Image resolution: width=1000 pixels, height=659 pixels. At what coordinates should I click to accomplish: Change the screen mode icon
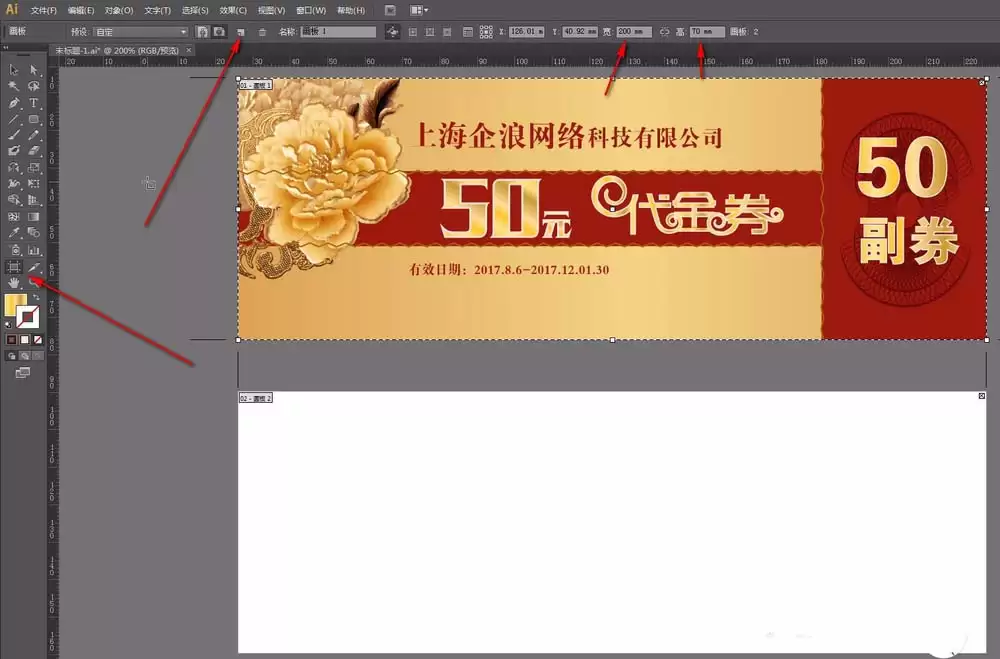(23, 373)
